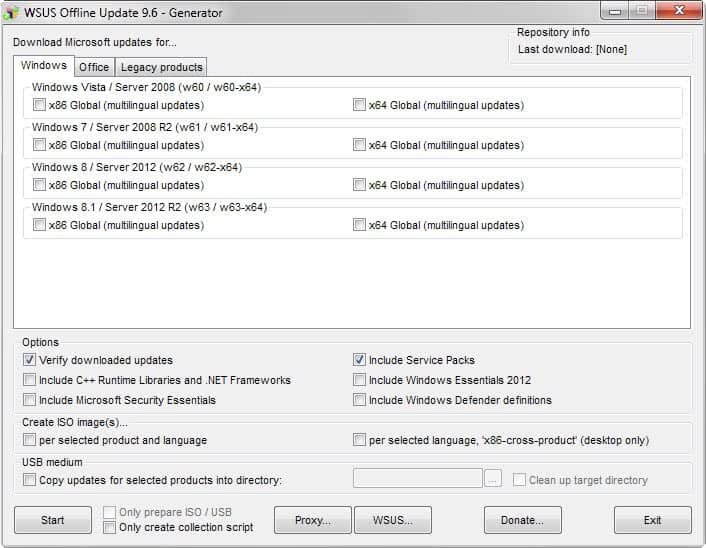The height and width of the screenshot is (548, 706).
Task: Enable Windows 7 x64 Global updates
Action: [359, 145]
